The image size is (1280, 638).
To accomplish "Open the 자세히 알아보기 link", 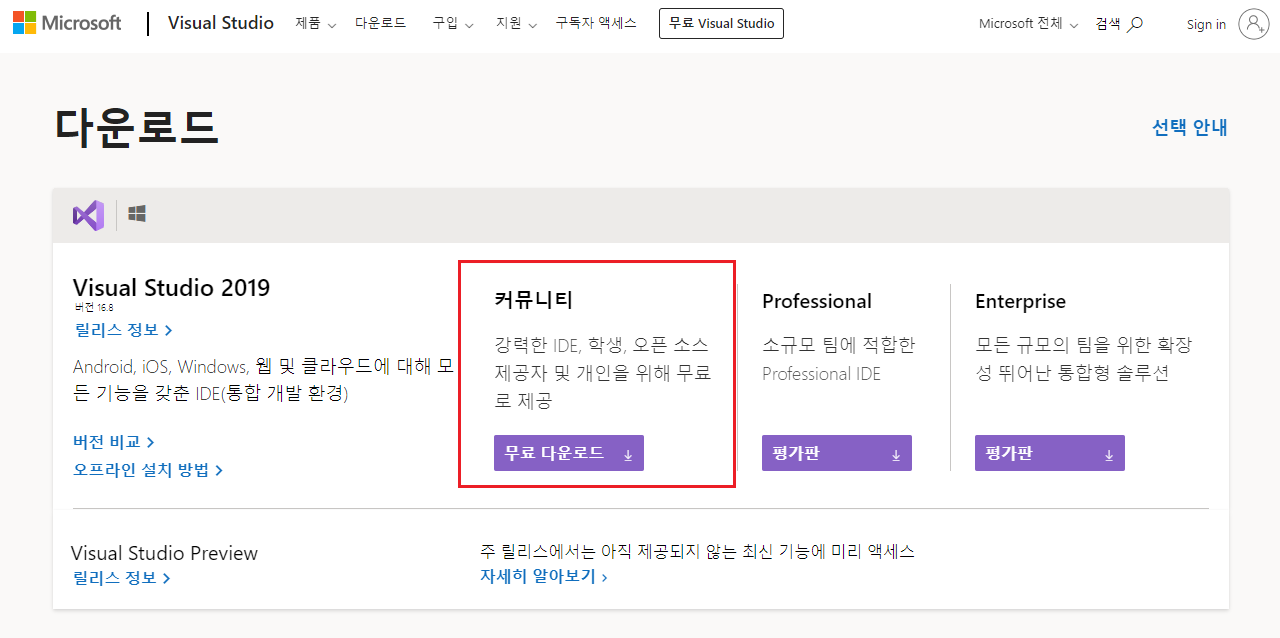I will pos(544,576).
